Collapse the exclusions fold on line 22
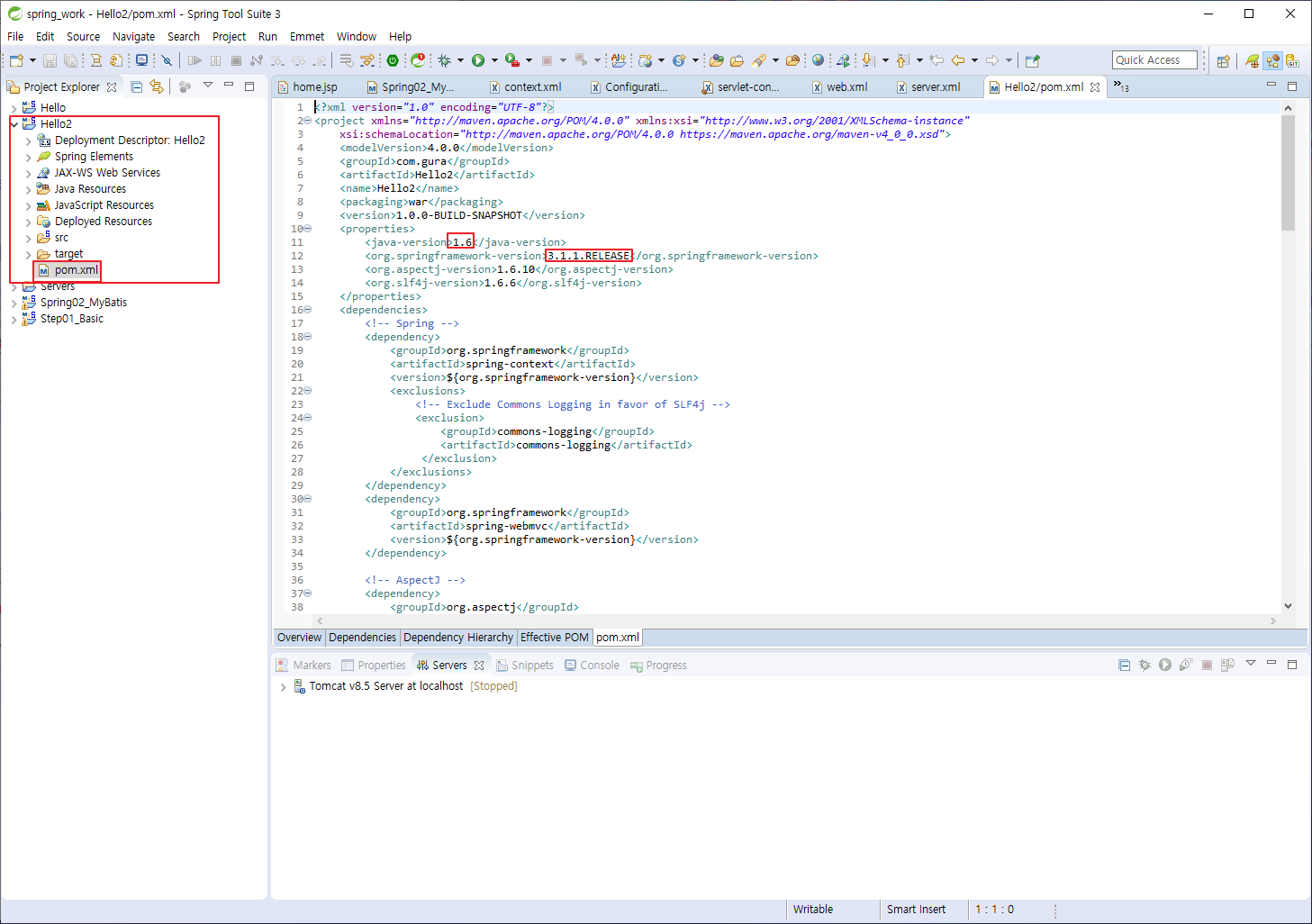1312x924 pixels. click(x=307, y=391)
